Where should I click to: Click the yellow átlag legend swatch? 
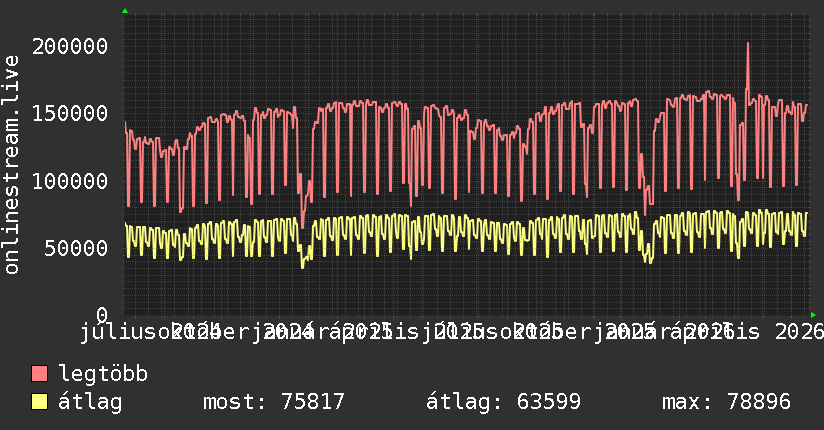39,401
